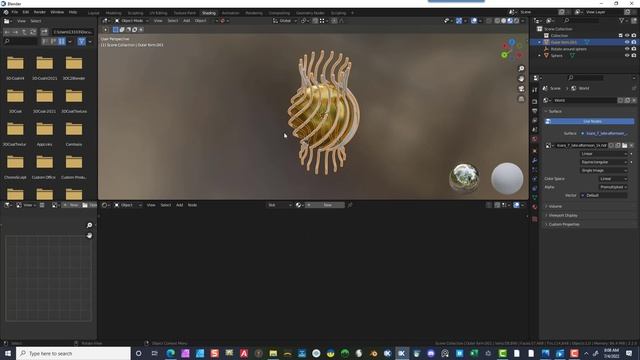Toggle render camera icon for Sphere
The height and width of the screenshot is (360, 640).
633,55
